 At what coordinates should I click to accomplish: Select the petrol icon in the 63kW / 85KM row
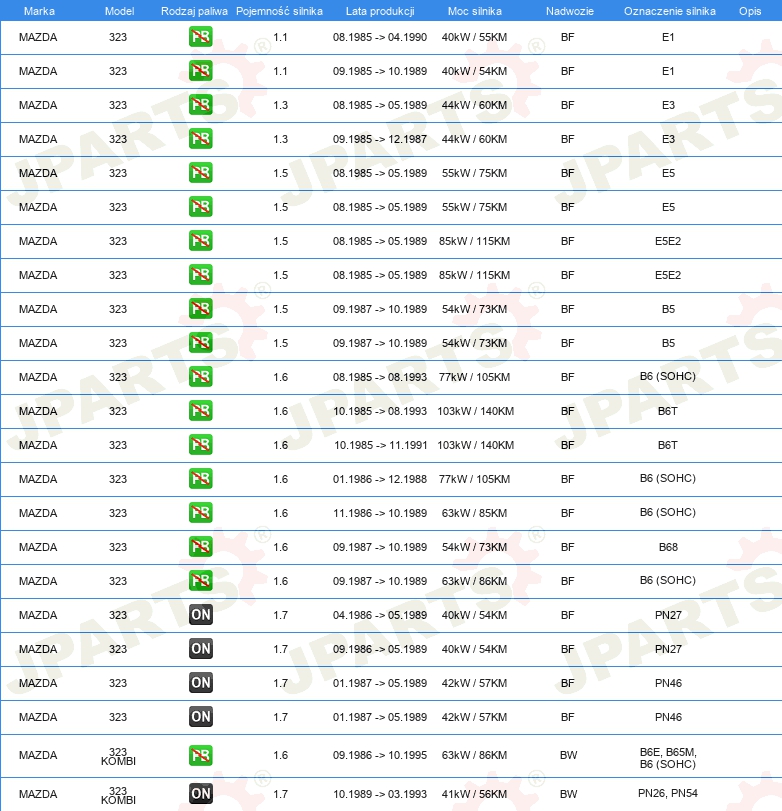(x=201, y=513)
